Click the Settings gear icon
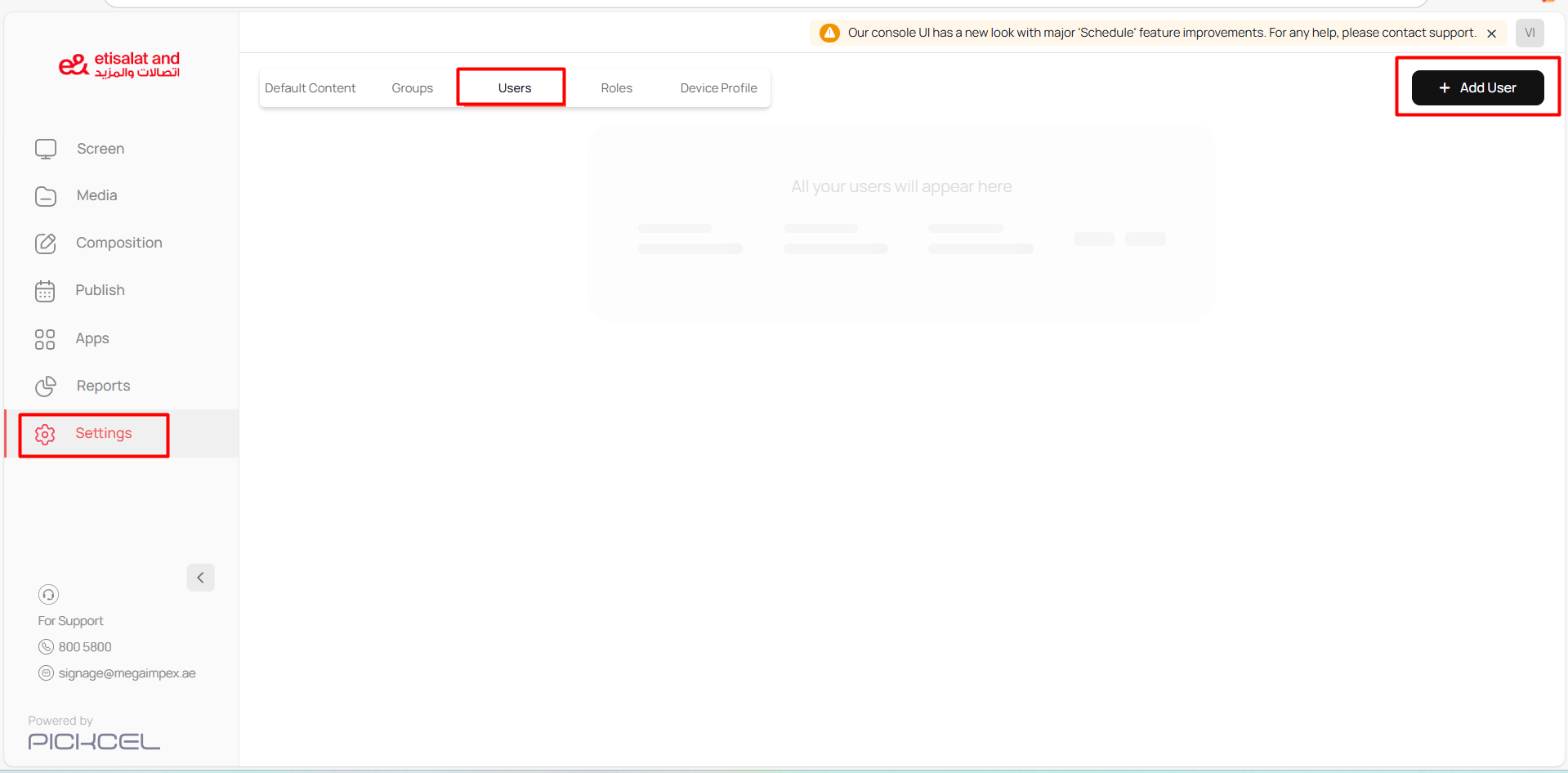The height and width of the screenshot is (773, 1568). coord(45,434)
